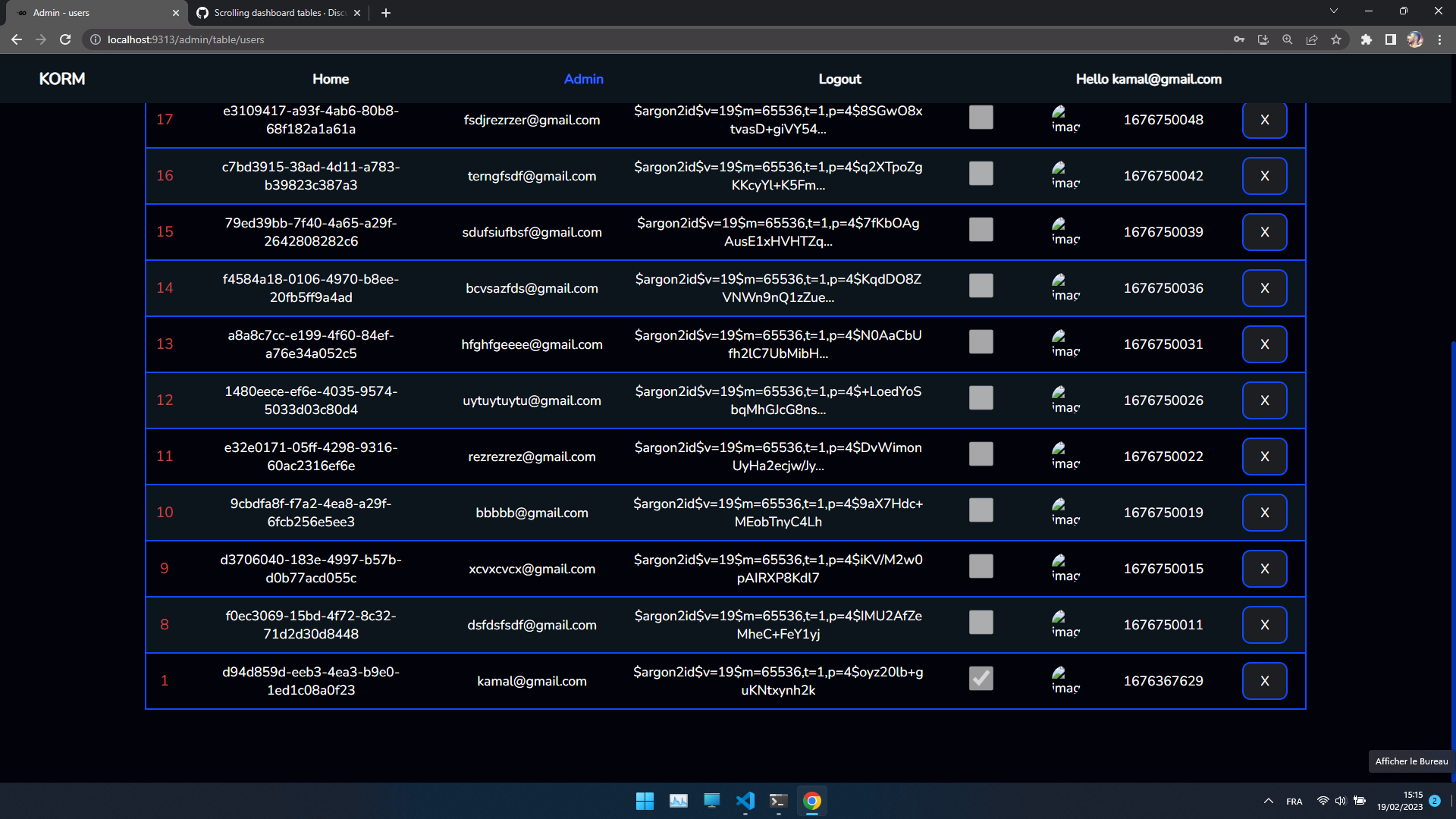This screenshot has width=1456, height=819.
Task: Expand the browser tab search chevron
Action: point(1333,11)
